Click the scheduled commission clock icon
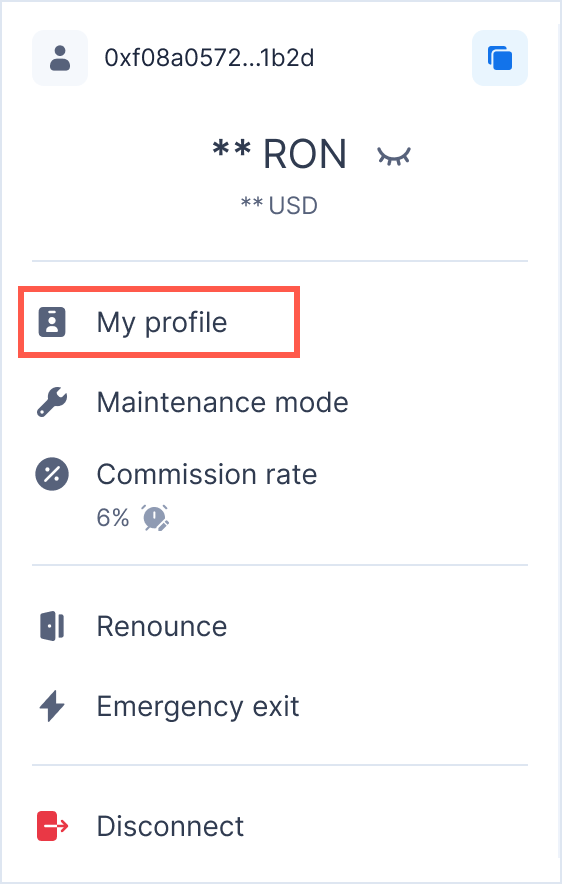This screenshot has width=562, height=884. pyautogui.click(x=155, y=518)
